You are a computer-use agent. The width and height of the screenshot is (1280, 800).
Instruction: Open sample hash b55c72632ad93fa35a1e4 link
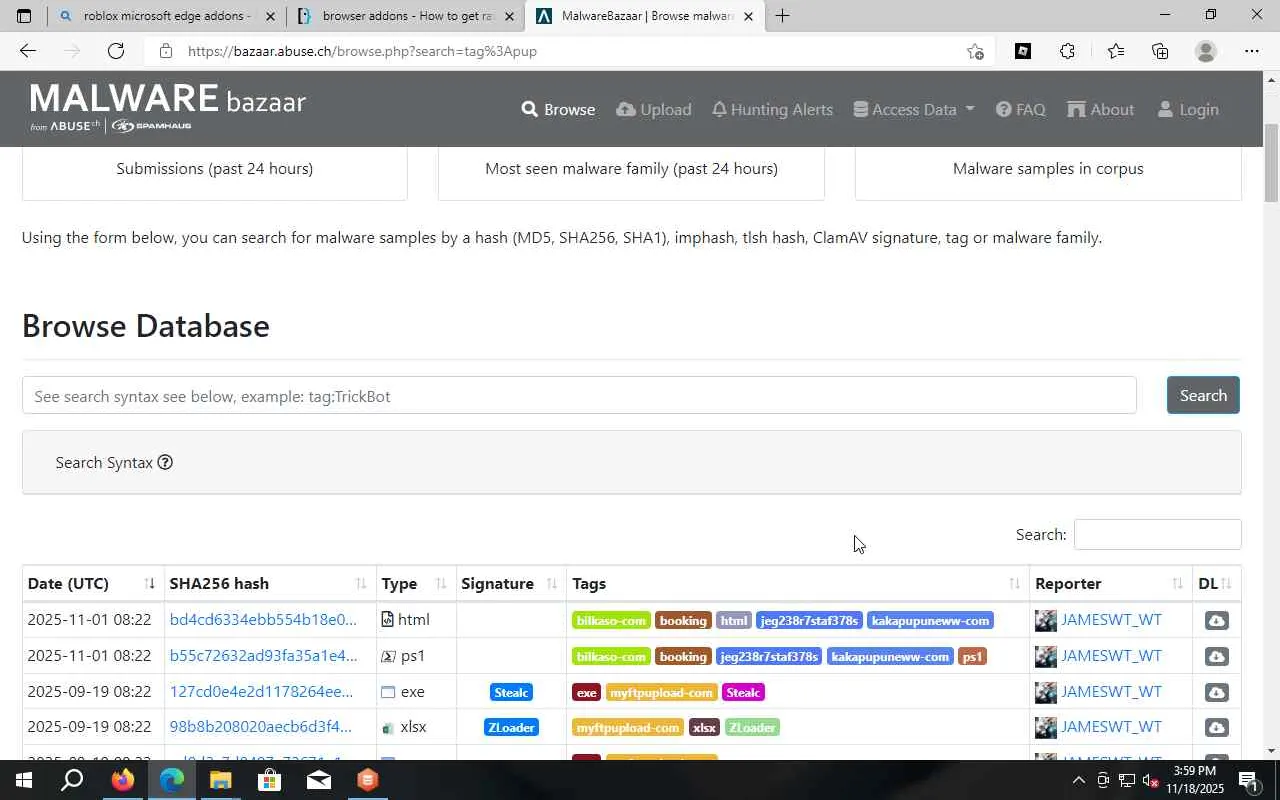(263, 656)
